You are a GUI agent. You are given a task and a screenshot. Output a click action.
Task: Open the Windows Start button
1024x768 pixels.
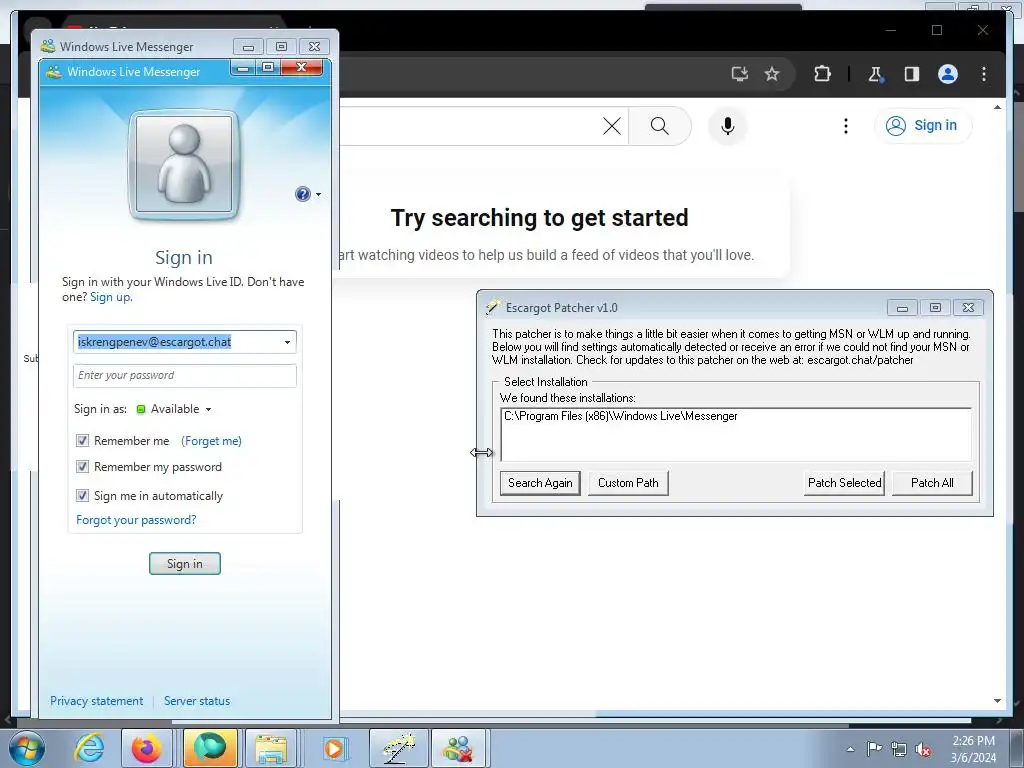pyautogui.click(x=27, y=748)
